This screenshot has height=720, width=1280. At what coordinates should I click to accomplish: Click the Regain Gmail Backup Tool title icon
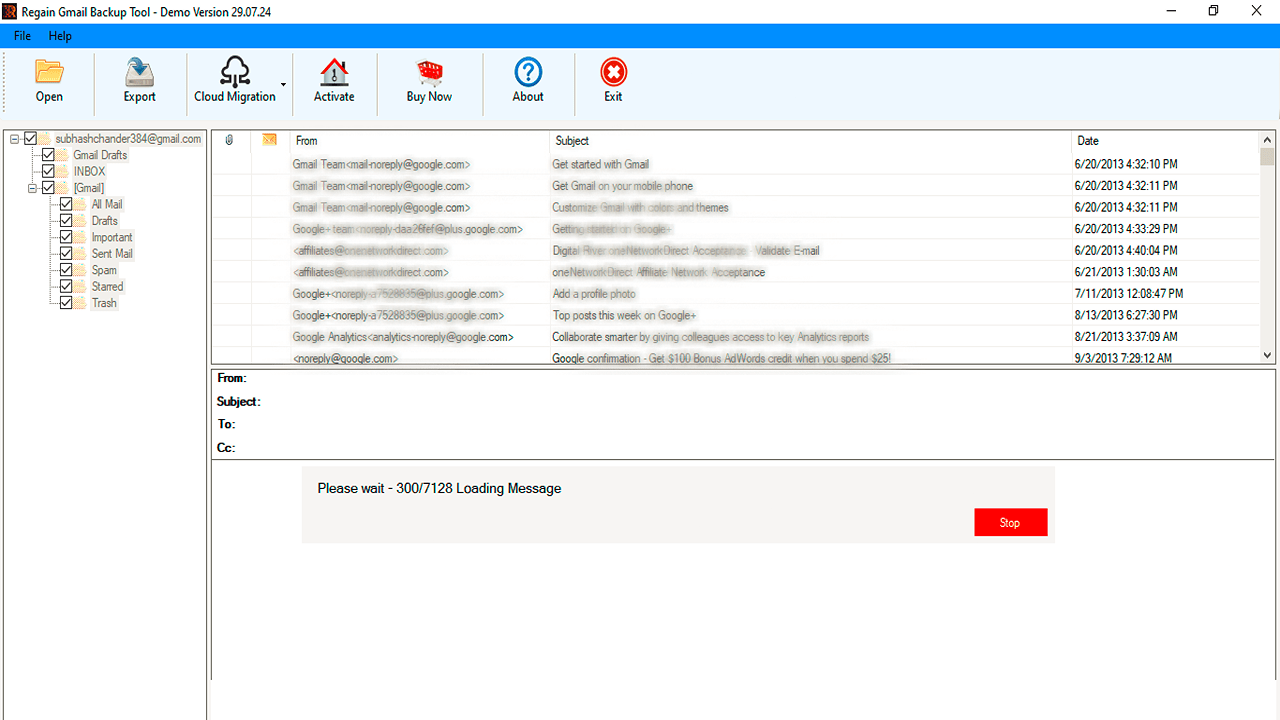[10, 11]
